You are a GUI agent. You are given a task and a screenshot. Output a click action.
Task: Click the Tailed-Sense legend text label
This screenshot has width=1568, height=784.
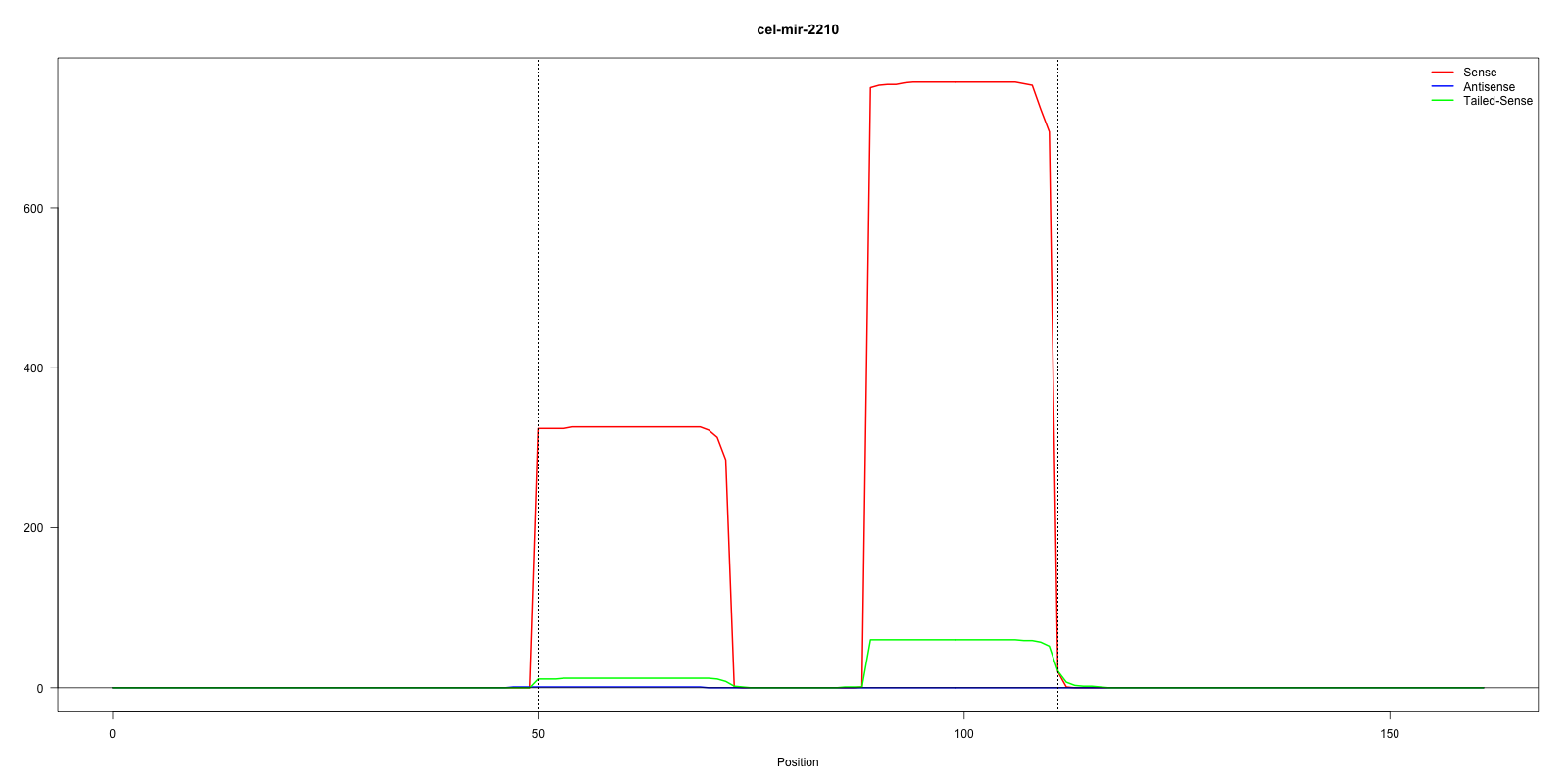pyautogui.click(x=1496, y=101)
